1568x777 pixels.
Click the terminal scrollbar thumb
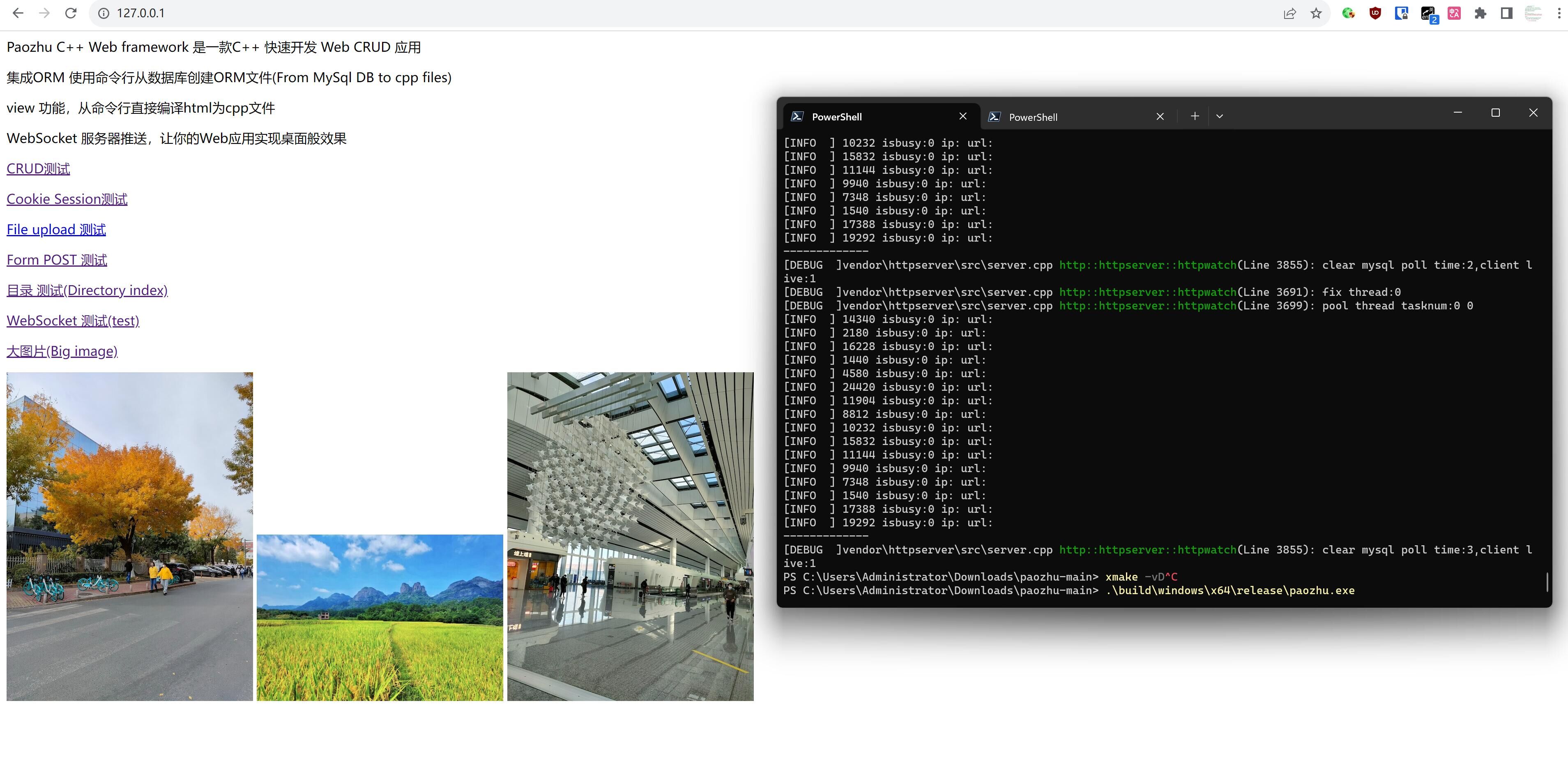pos(1547,581)
